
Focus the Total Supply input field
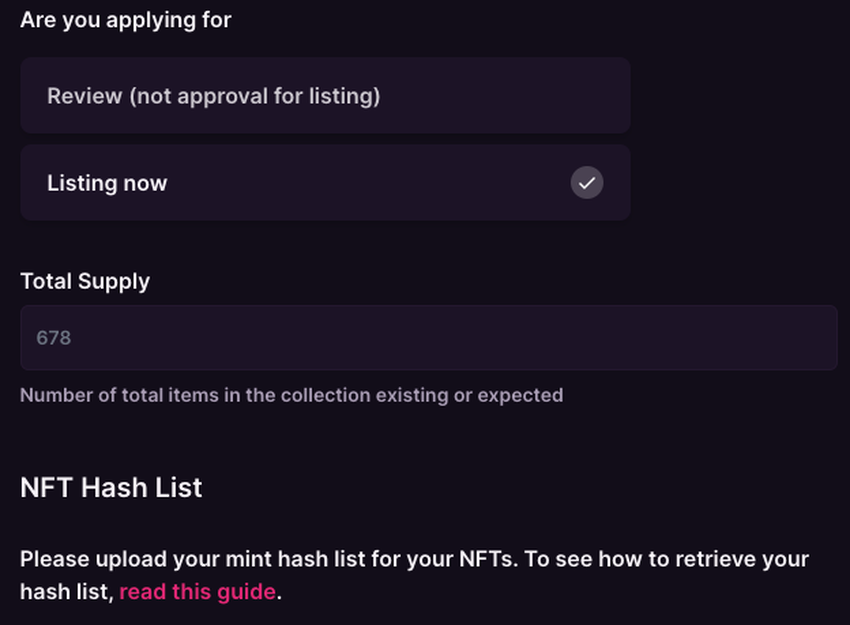(x=428, y=338)
